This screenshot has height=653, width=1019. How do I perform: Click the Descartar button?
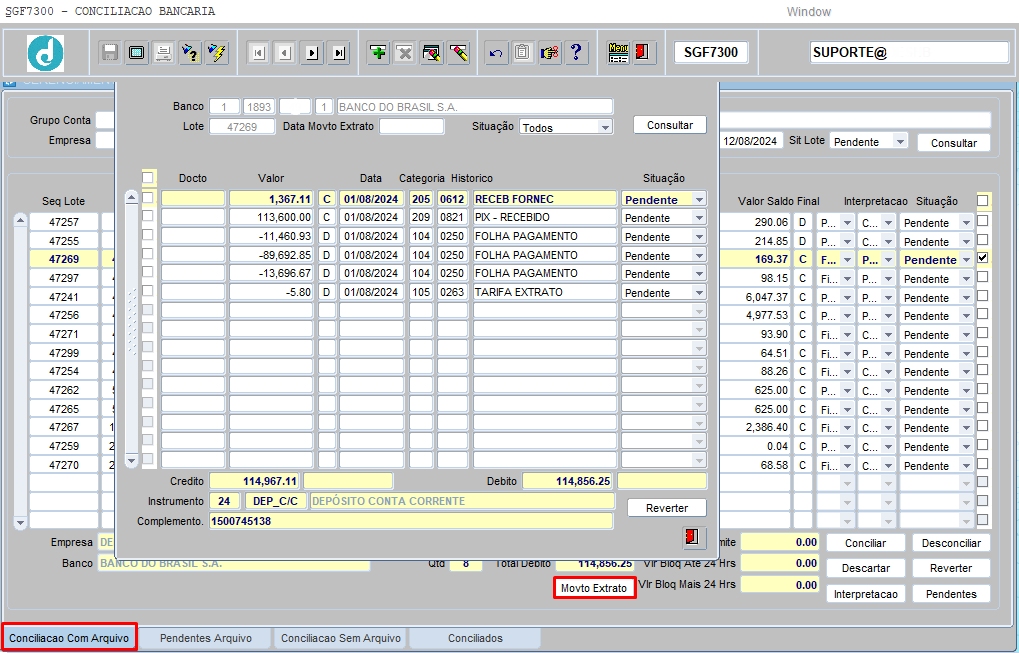(x=865, y=568)
